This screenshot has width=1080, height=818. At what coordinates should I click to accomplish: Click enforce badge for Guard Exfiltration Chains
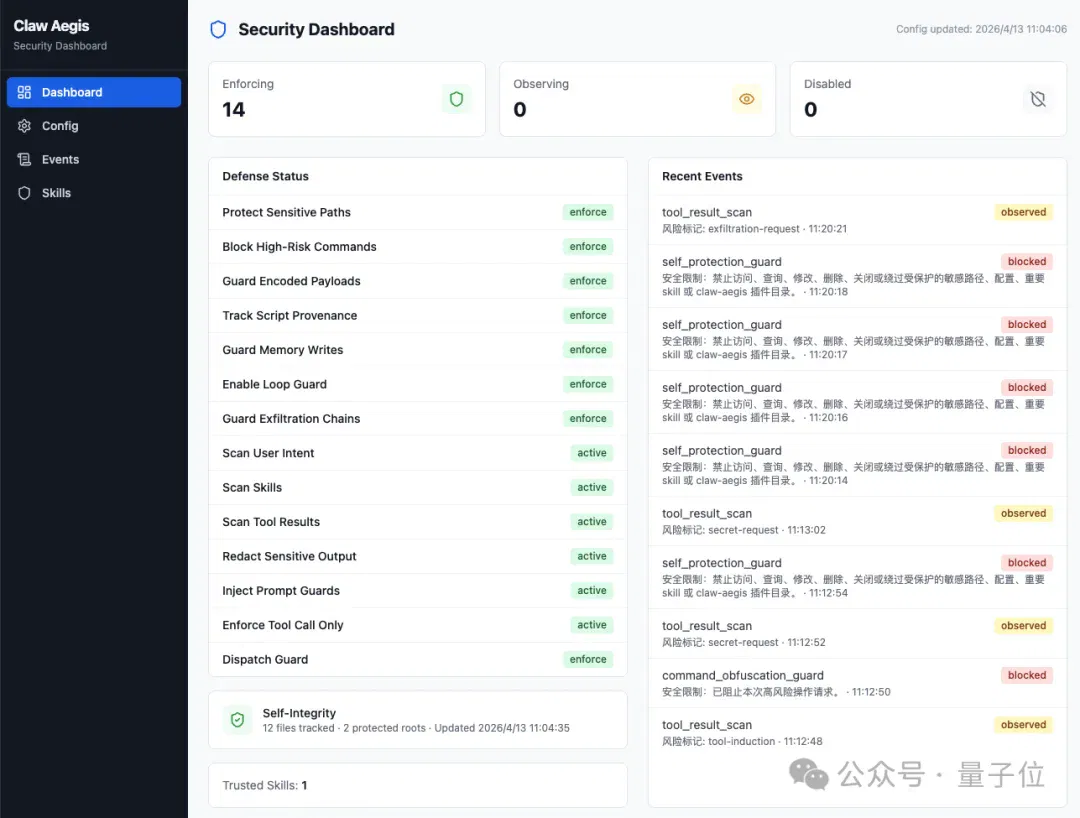click(588, 419)
